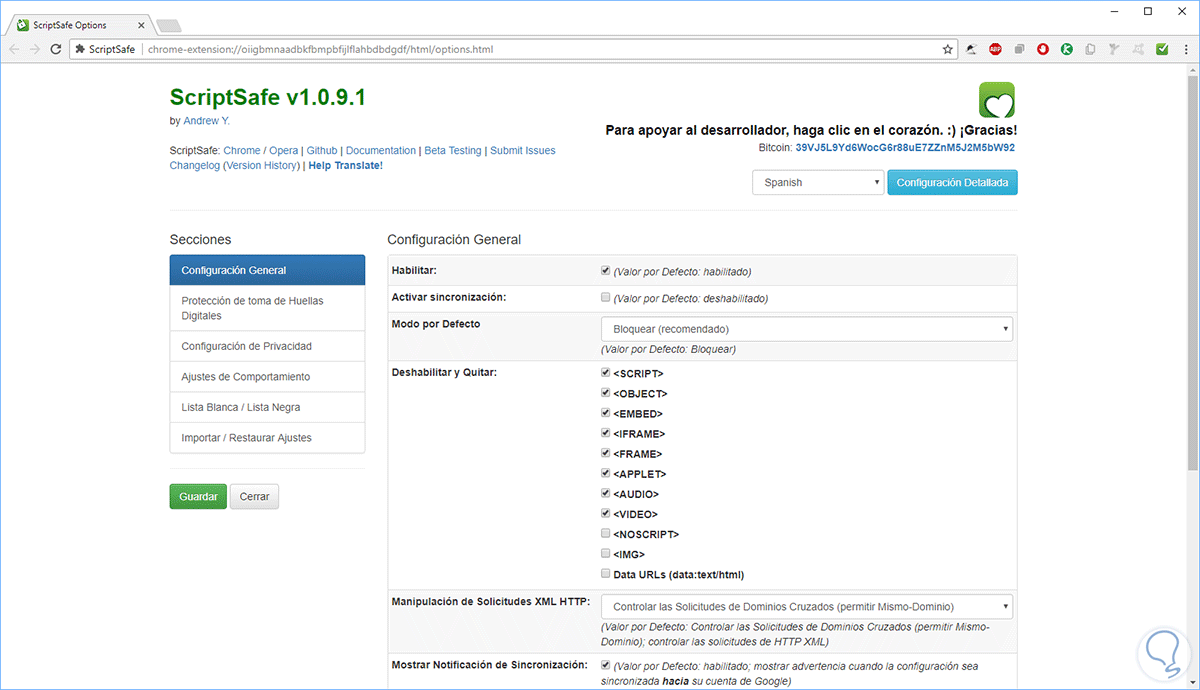The height and width of the screenshot is (690, 1200).
Task: Toggle Mostrar Notificación de Sincronización checkbox
Action: [605, 664]
